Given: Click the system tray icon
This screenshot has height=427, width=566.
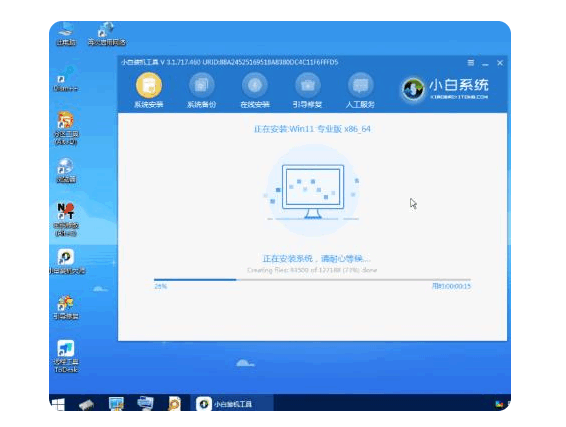Looking at the screenshot, I should (x=499, y=404).
